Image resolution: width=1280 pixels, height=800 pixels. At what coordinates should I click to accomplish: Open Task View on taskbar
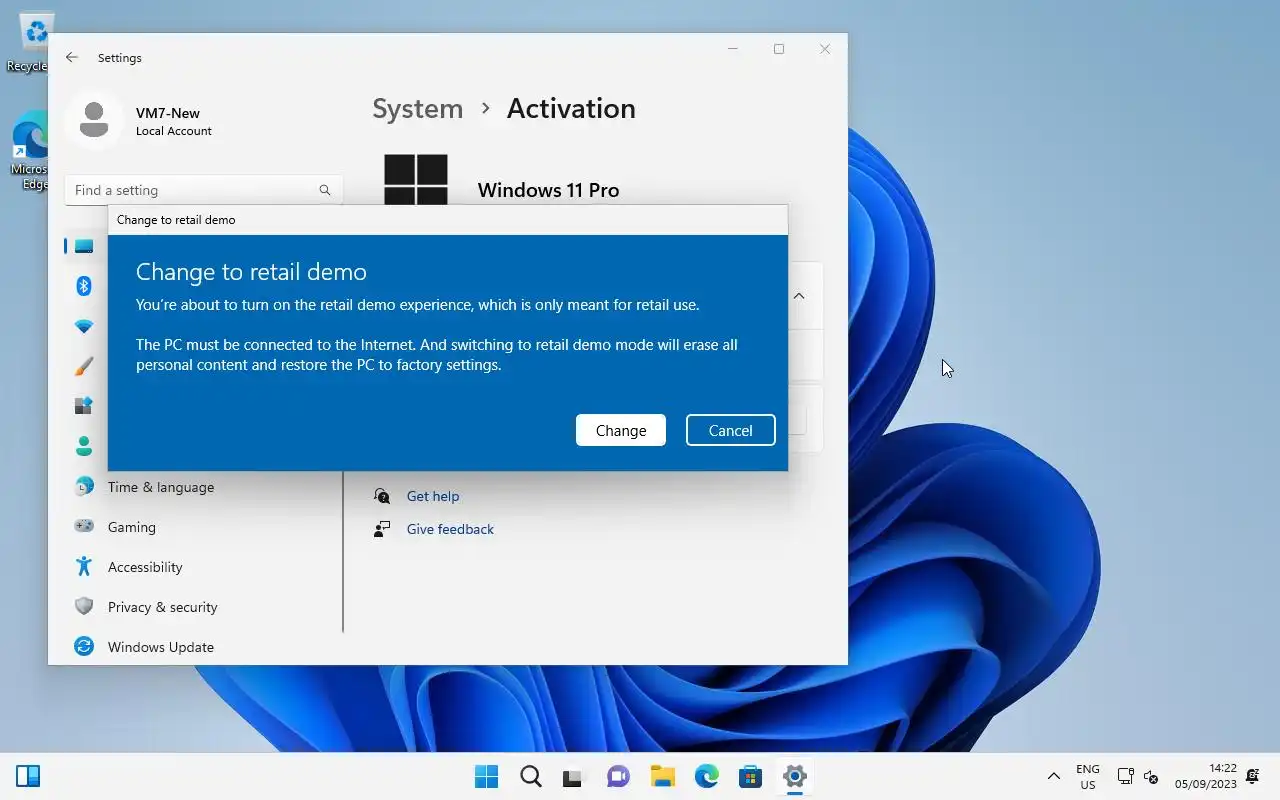pyautogui.click(x=573, y=776)
